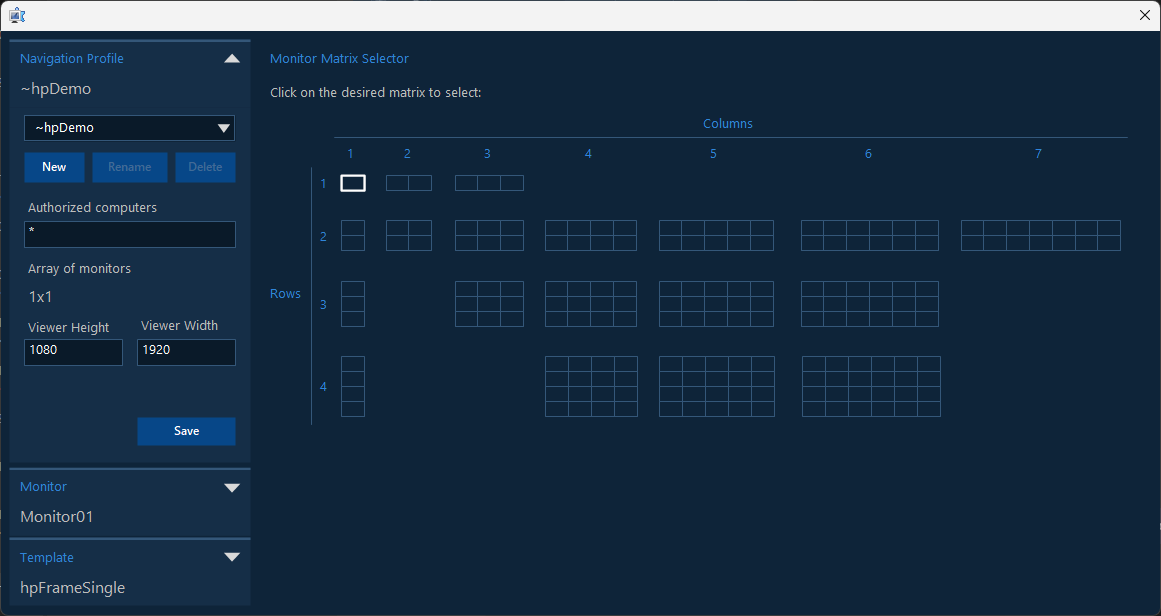Select the 4x7 monitor matrix
This screenshot has width=1161, height=616.
1040,386
